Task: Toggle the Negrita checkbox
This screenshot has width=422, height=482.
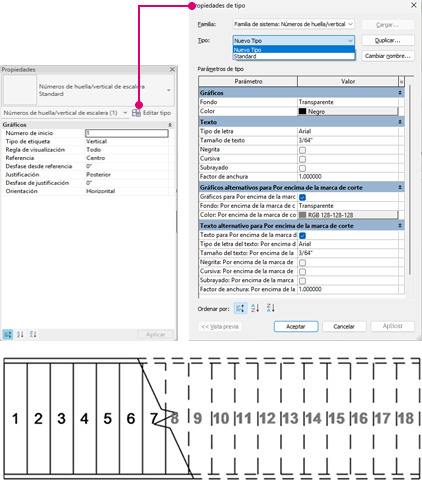Action: (x=302, y=150)
